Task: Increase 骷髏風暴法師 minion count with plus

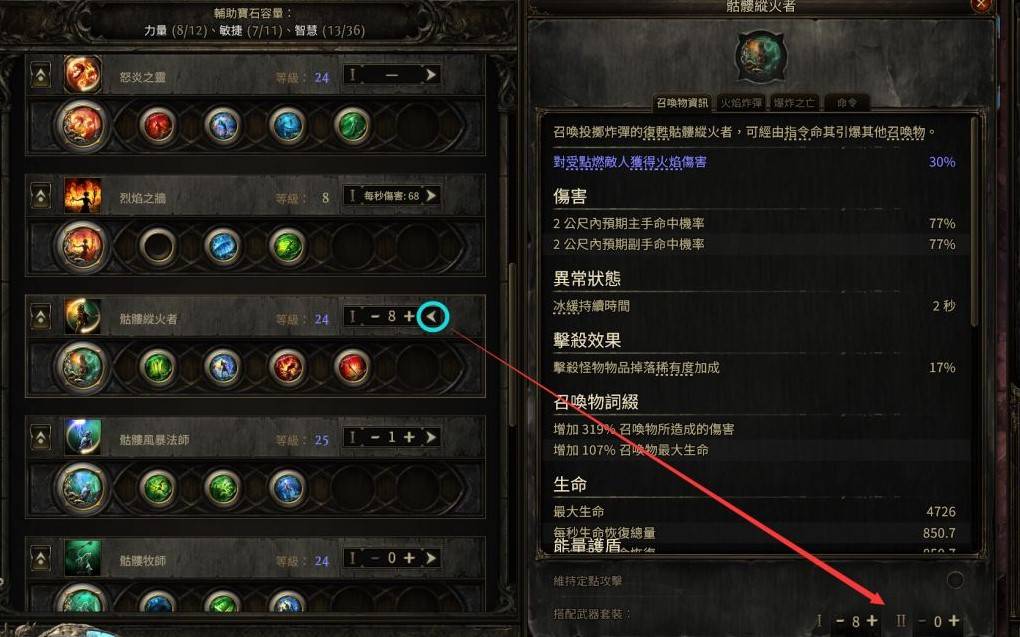Action: tap(409, 437)
